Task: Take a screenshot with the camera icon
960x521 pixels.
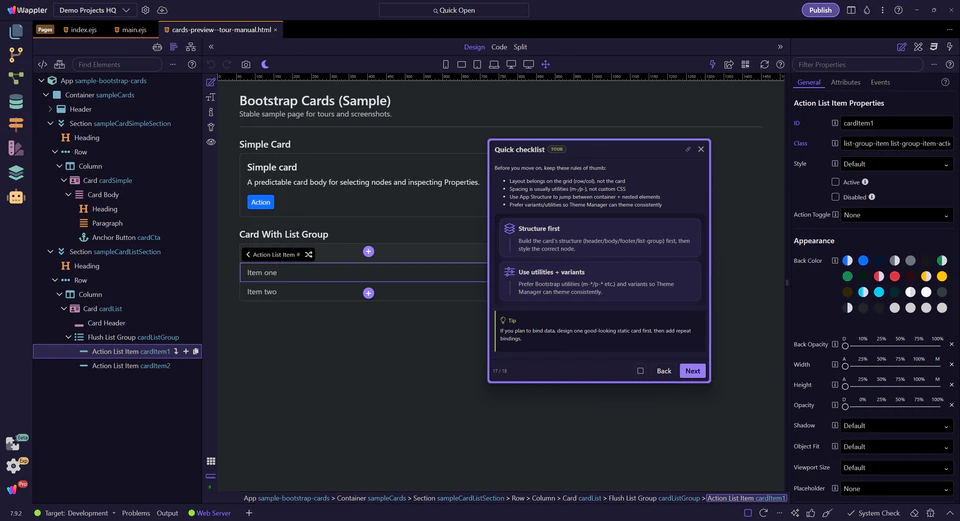Action: (x=246, y=64)
